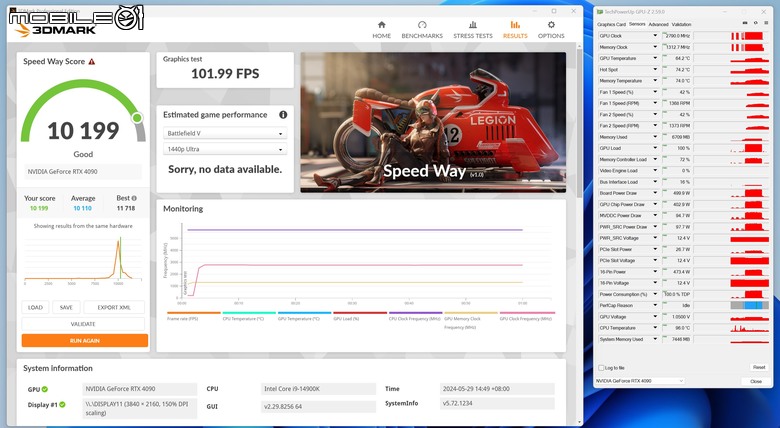This screenshot has height=428, width=780.
Task: Click the EXPORT XML button
Action: point(114,308)
